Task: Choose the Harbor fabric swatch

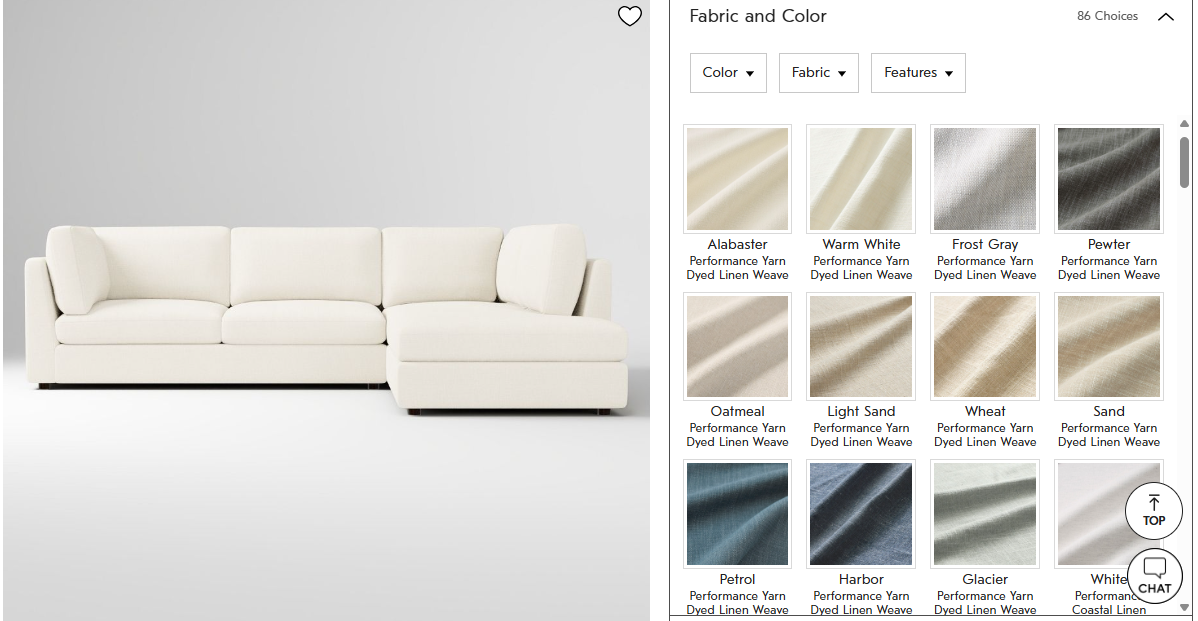Action: (861, 514)
